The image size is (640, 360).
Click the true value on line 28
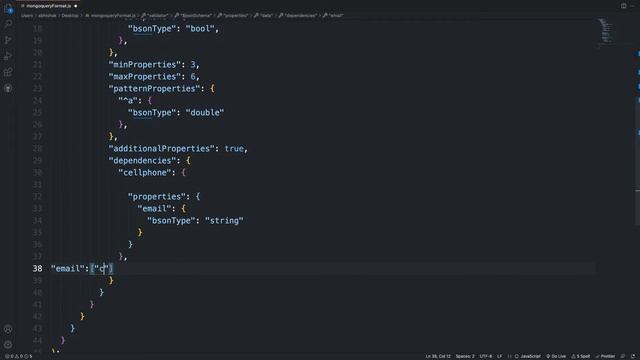(234, 149)
